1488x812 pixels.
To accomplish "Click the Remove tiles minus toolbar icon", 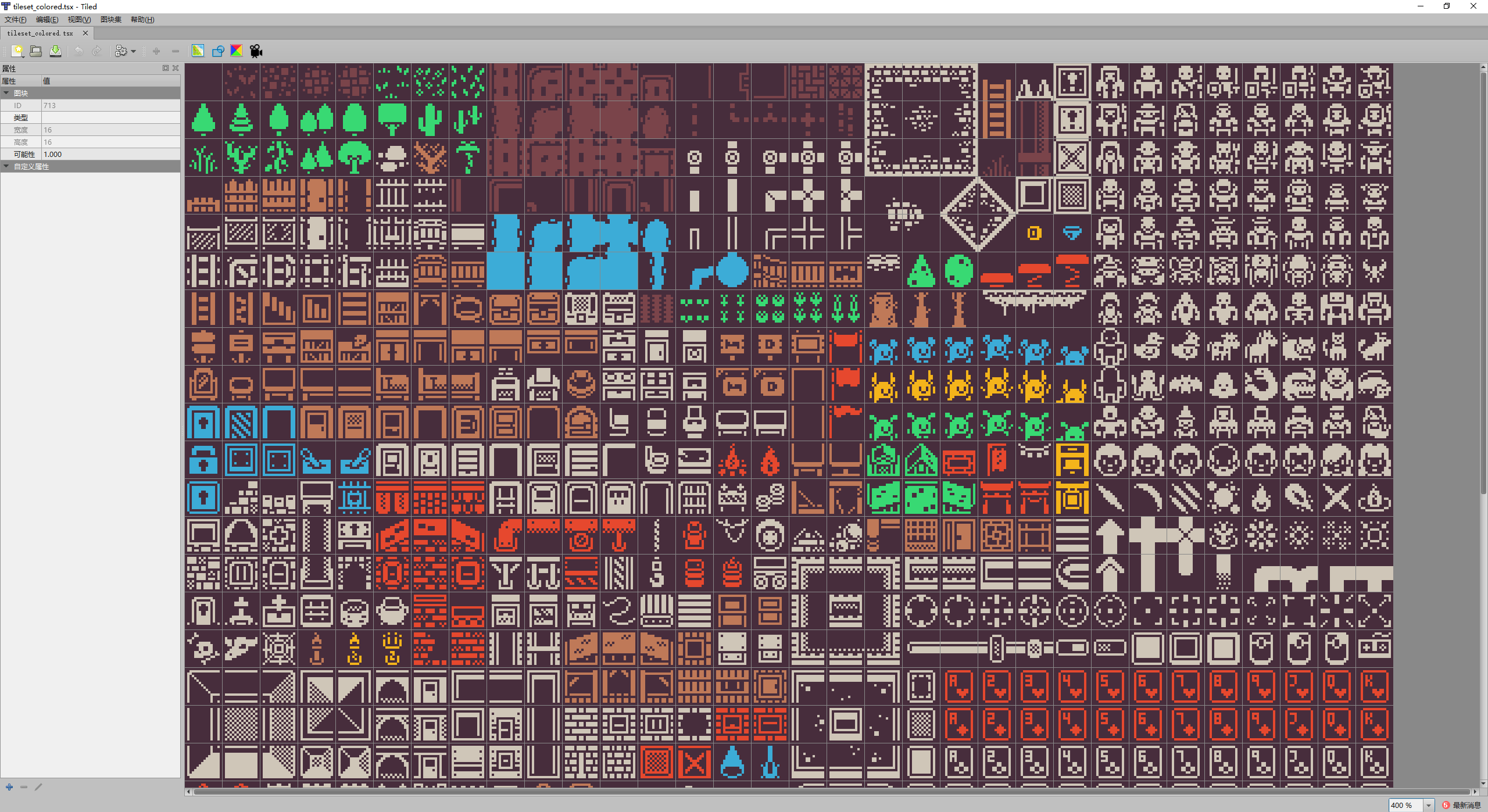I will point(175,51).
